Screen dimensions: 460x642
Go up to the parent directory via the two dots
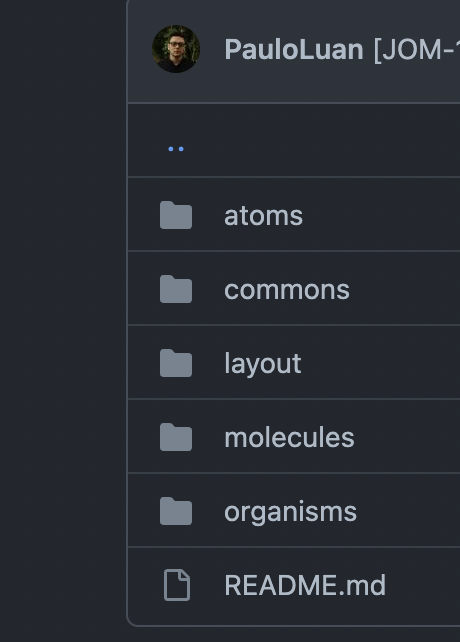click(176, 149)
